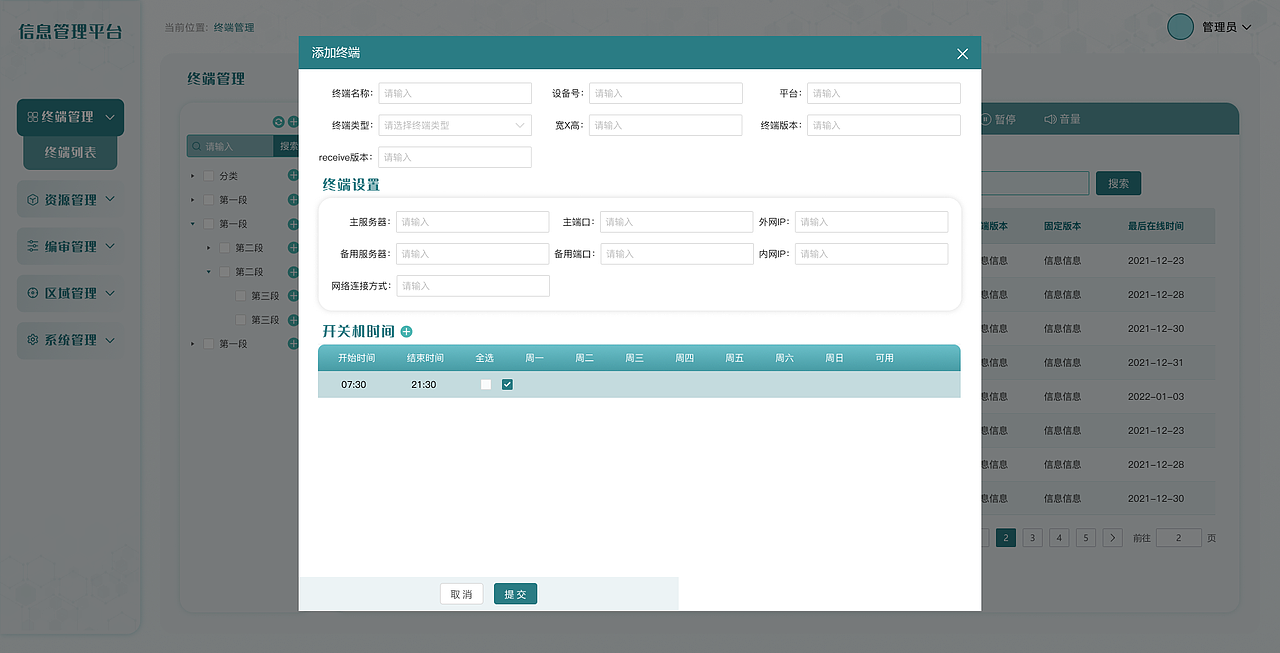This screenshot has height=653, width=1280.
Task: Expand the collapsed 第二段 tree node
Action: coord(209,248)
